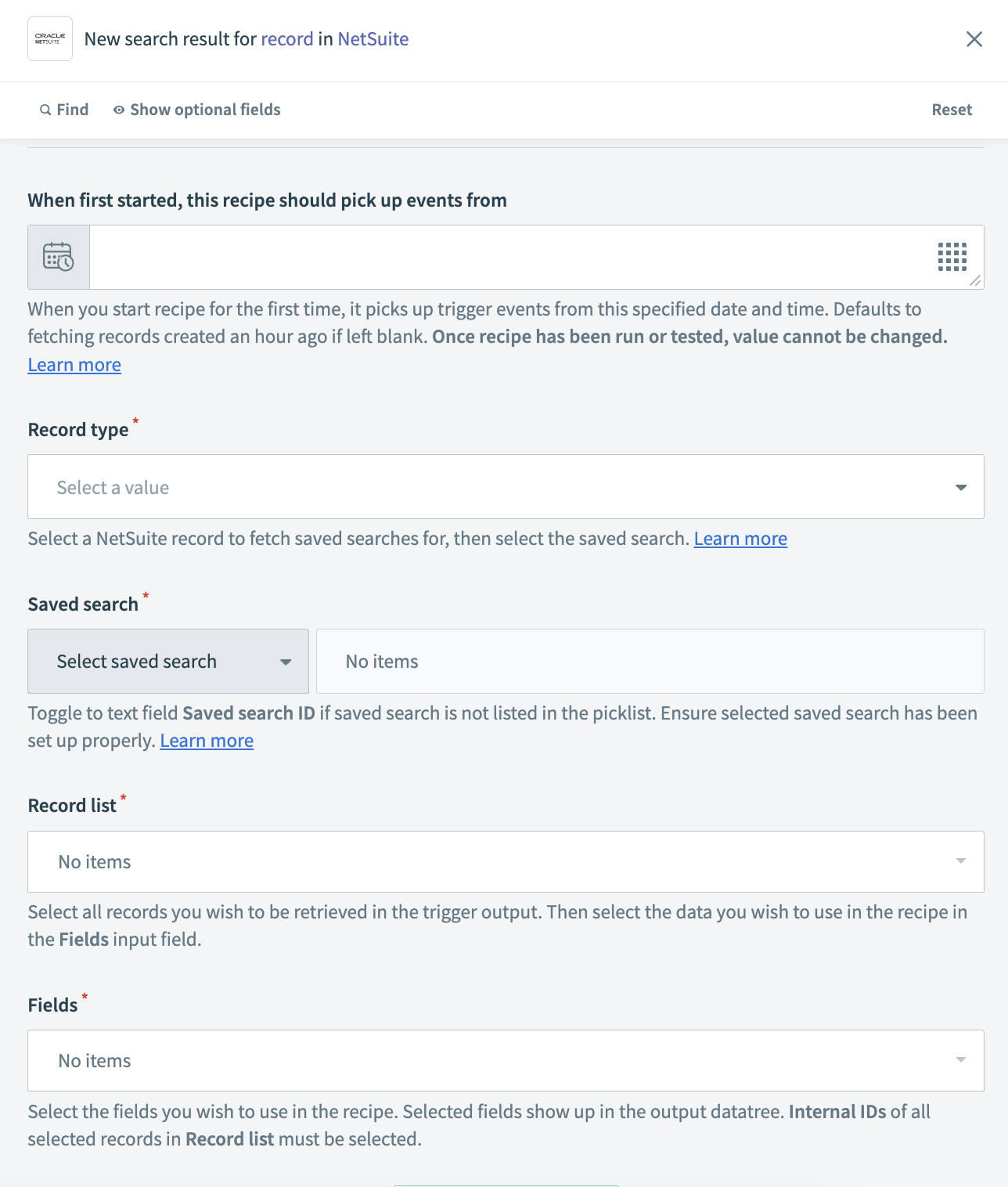Open Learn more about saved search setup
The width and height of the screenshot is (1008, 1187).
point(206,740)
